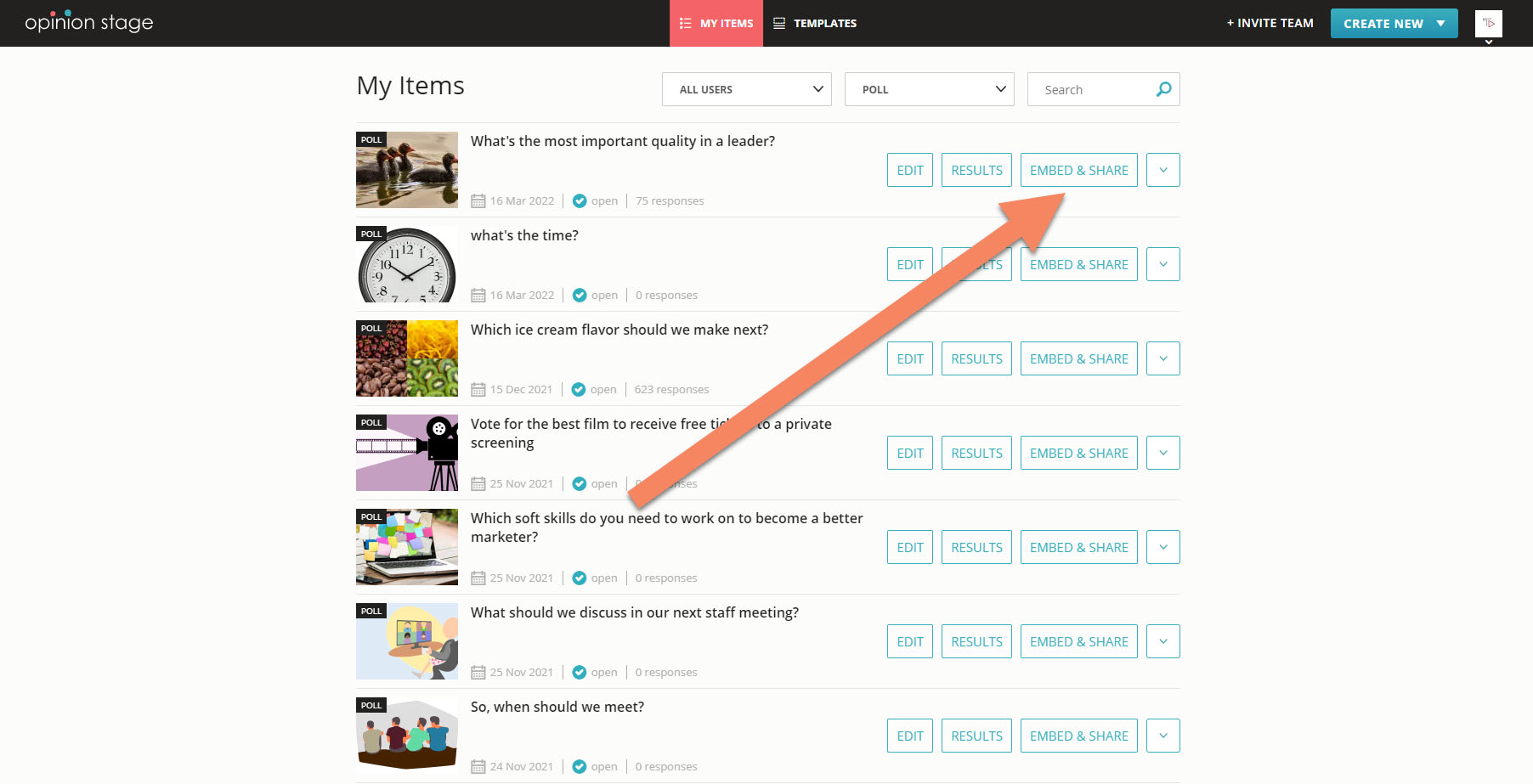Open the film camera poll thumbnail
This screenshot has height=784, width=1533.
click(407, 453)
